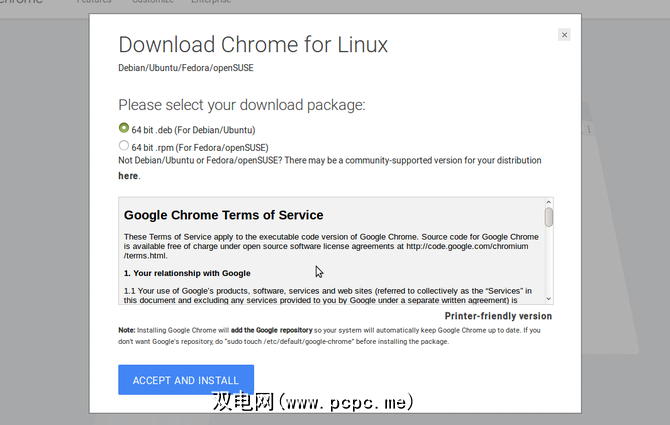Click inside the Terms of Service text area
The height and width of the screenshot is (425, 670).
330,250
